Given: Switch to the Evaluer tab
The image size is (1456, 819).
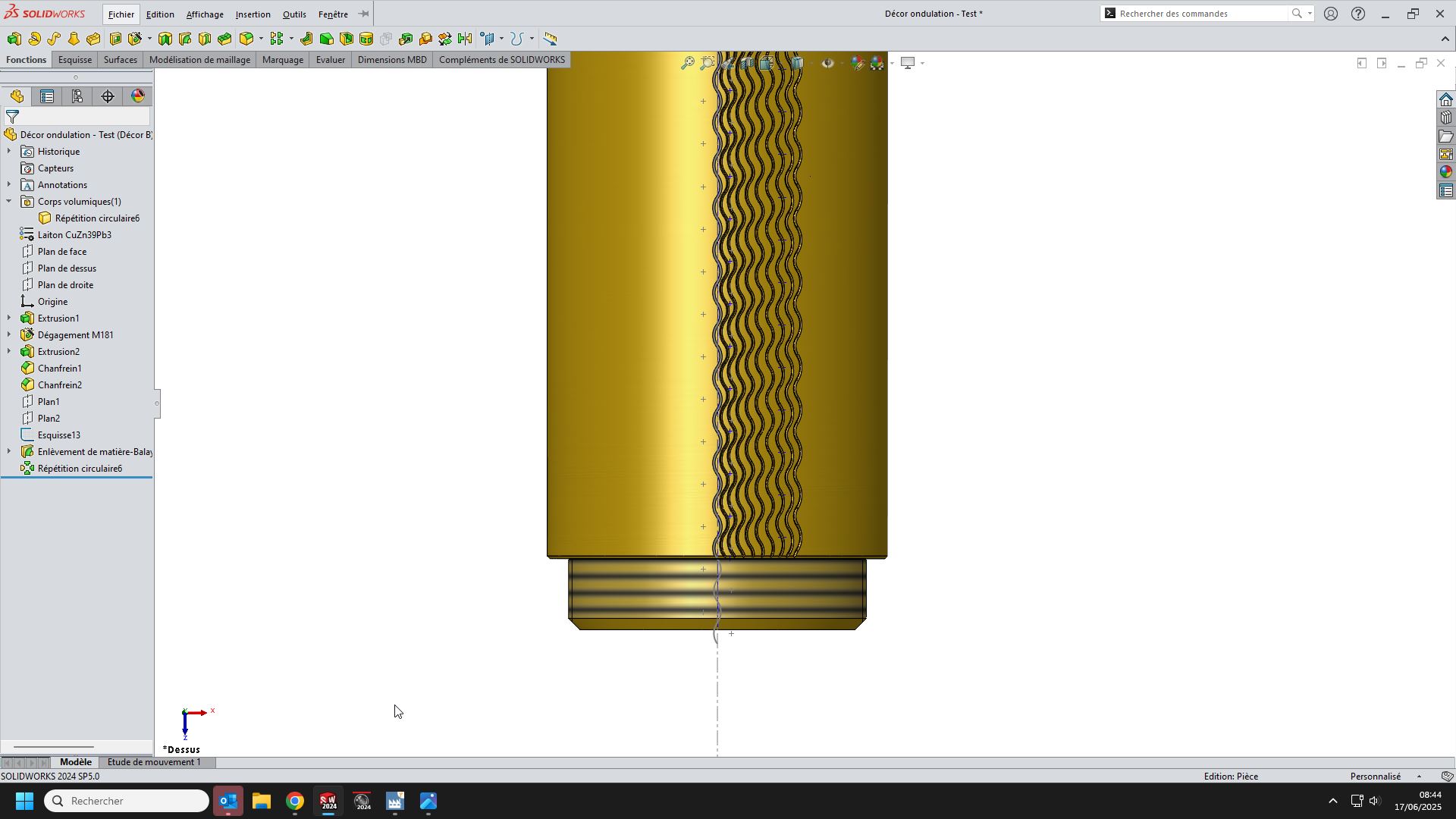Looking at the screenshot, I should click(x=331, y=60).
